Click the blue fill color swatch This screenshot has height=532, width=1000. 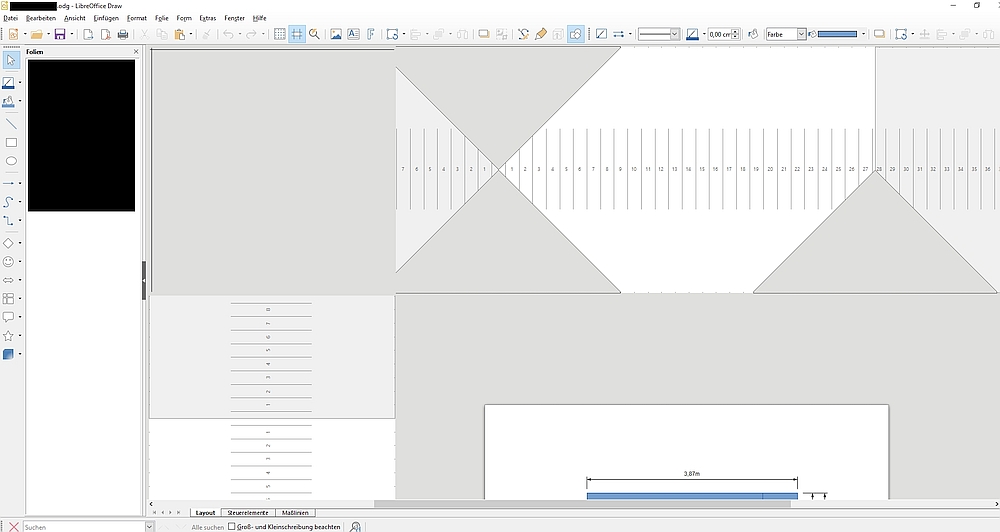click(x=837, y=34)
